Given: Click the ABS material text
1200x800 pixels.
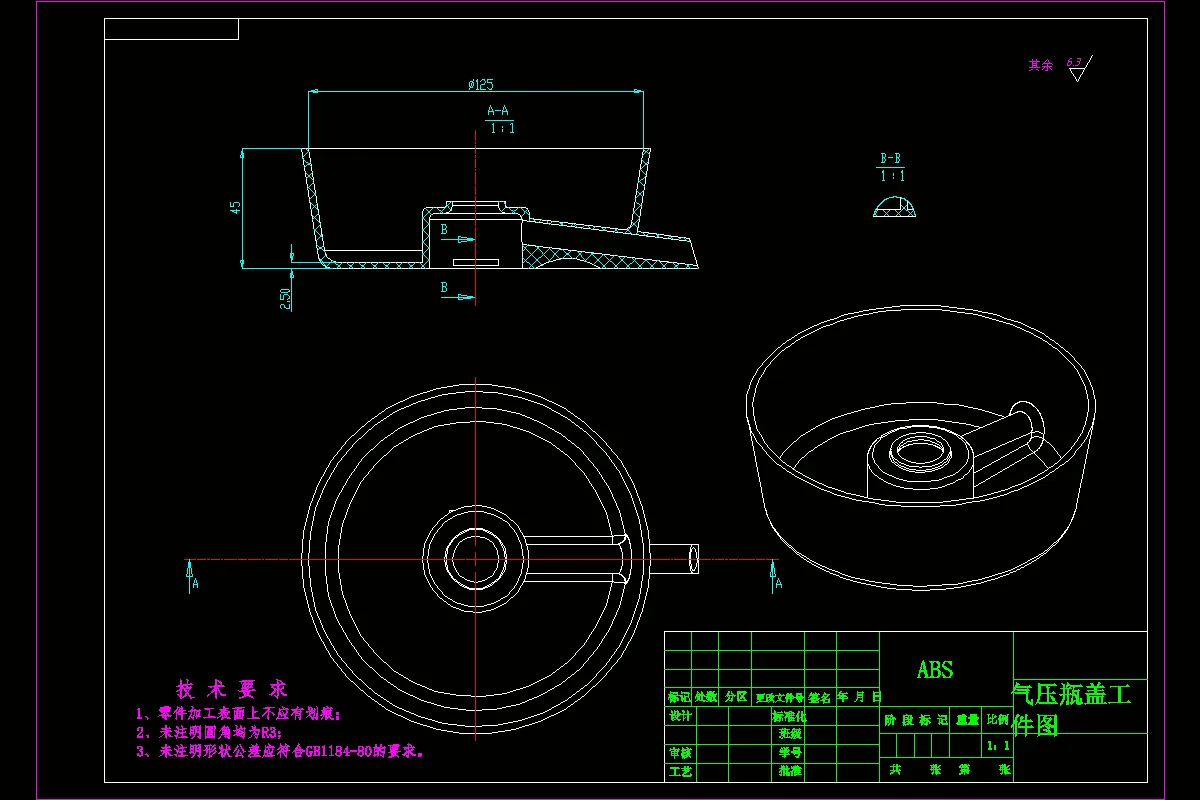Looking at the screenshot, I should [x=935, y=670].
